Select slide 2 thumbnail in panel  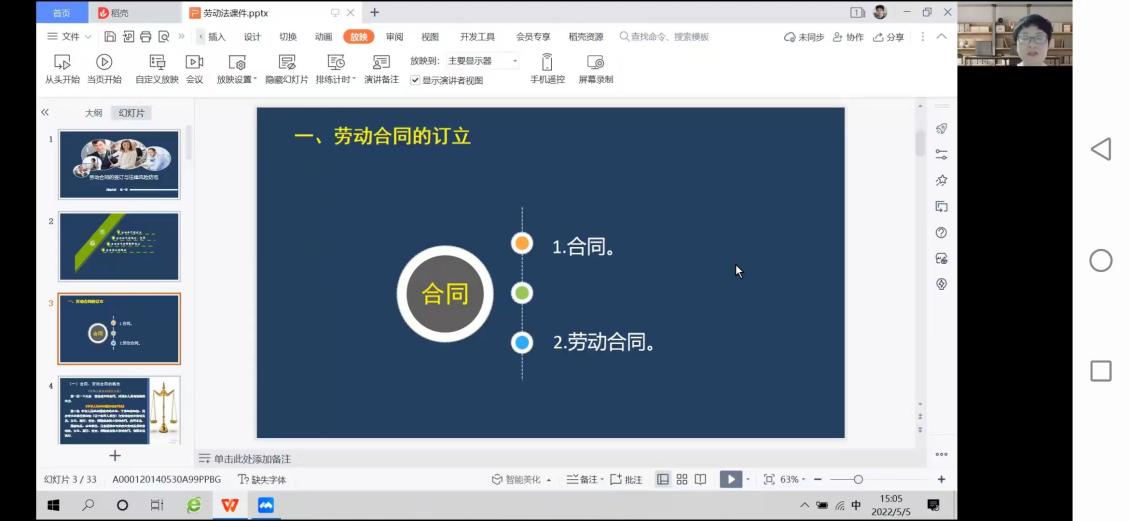[x=119, y=246]
